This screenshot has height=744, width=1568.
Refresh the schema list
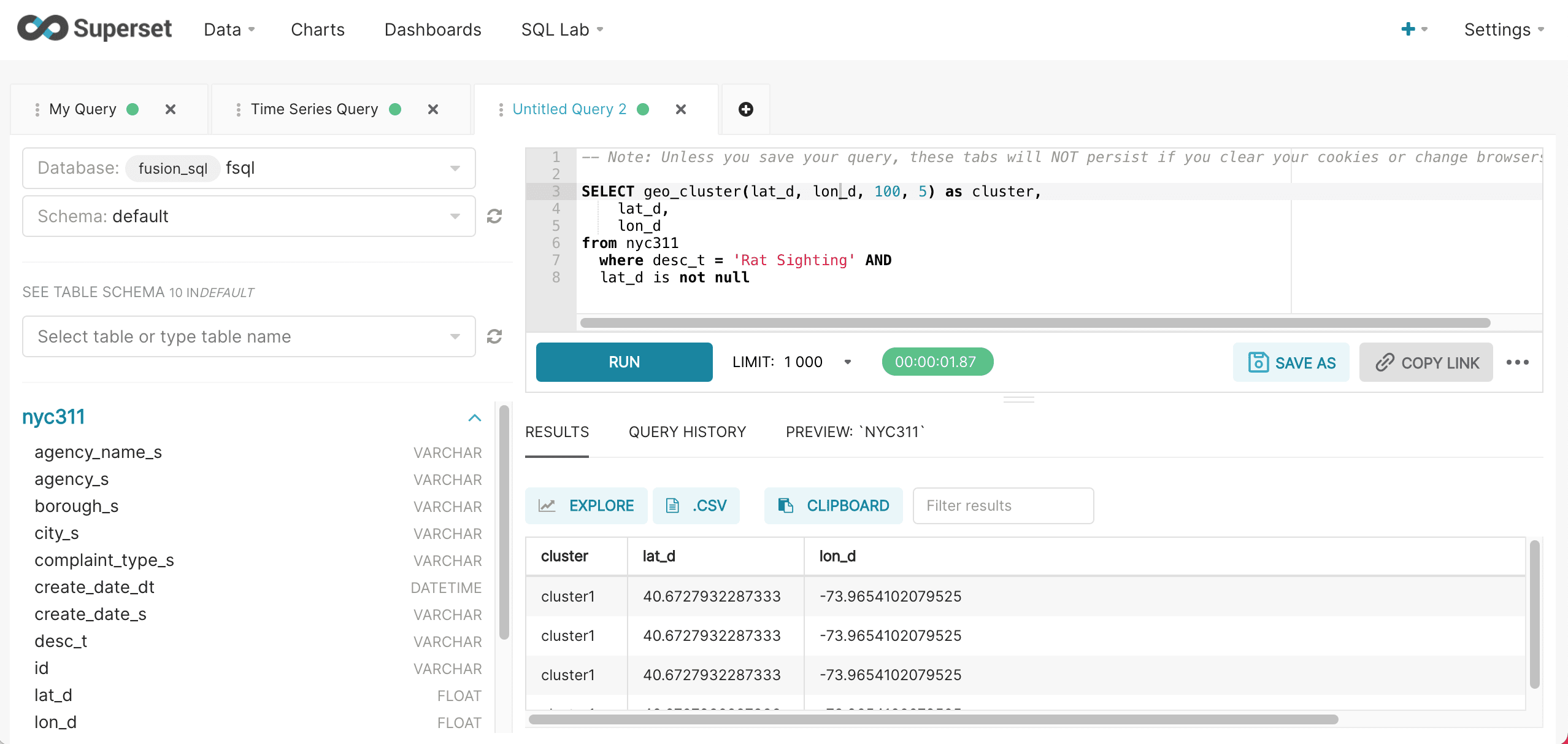(494, 216)
